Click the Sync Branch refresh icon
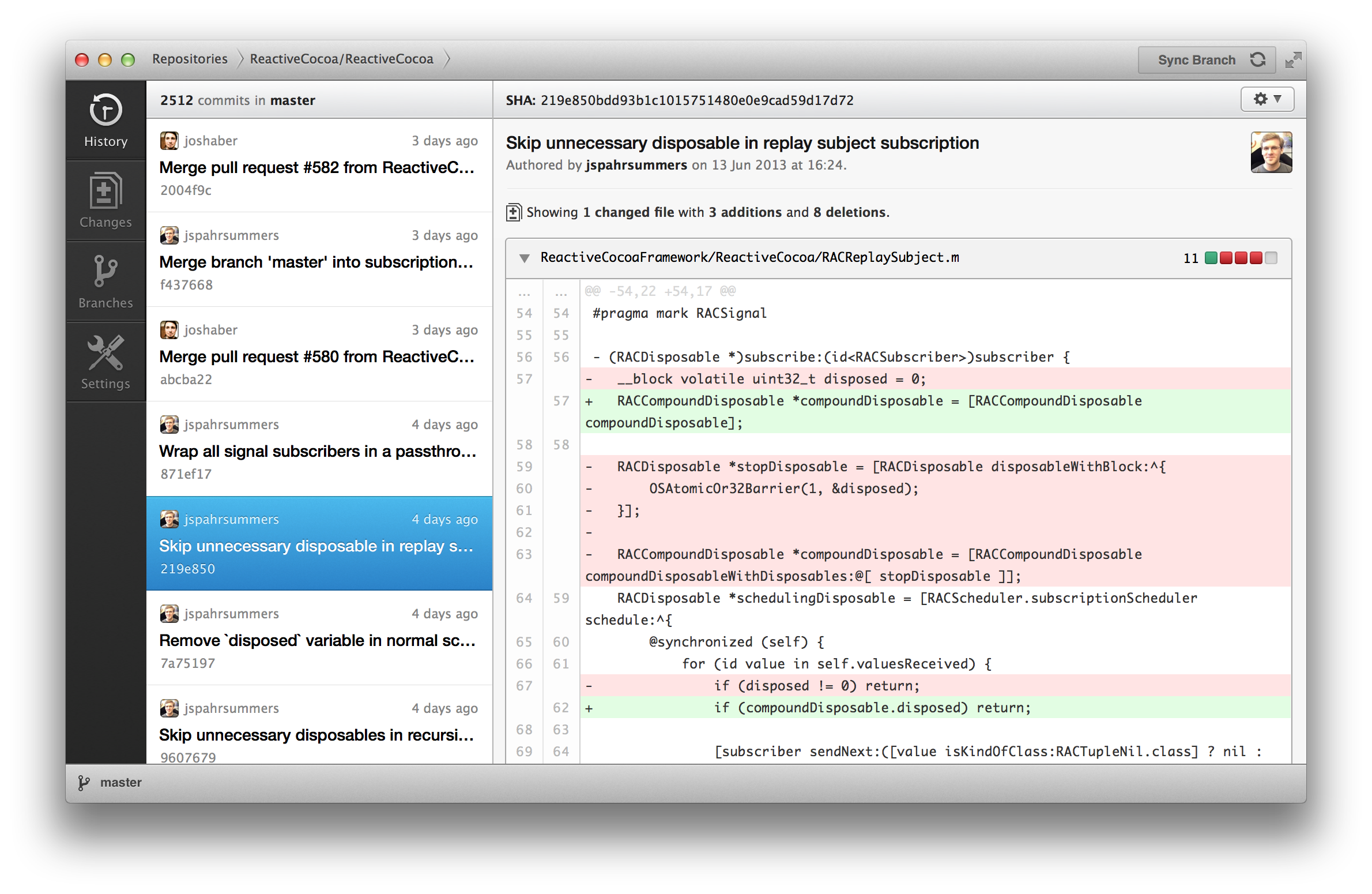Image resolution: width=1372 pixels, height=894 pixels. (1257, 59)
